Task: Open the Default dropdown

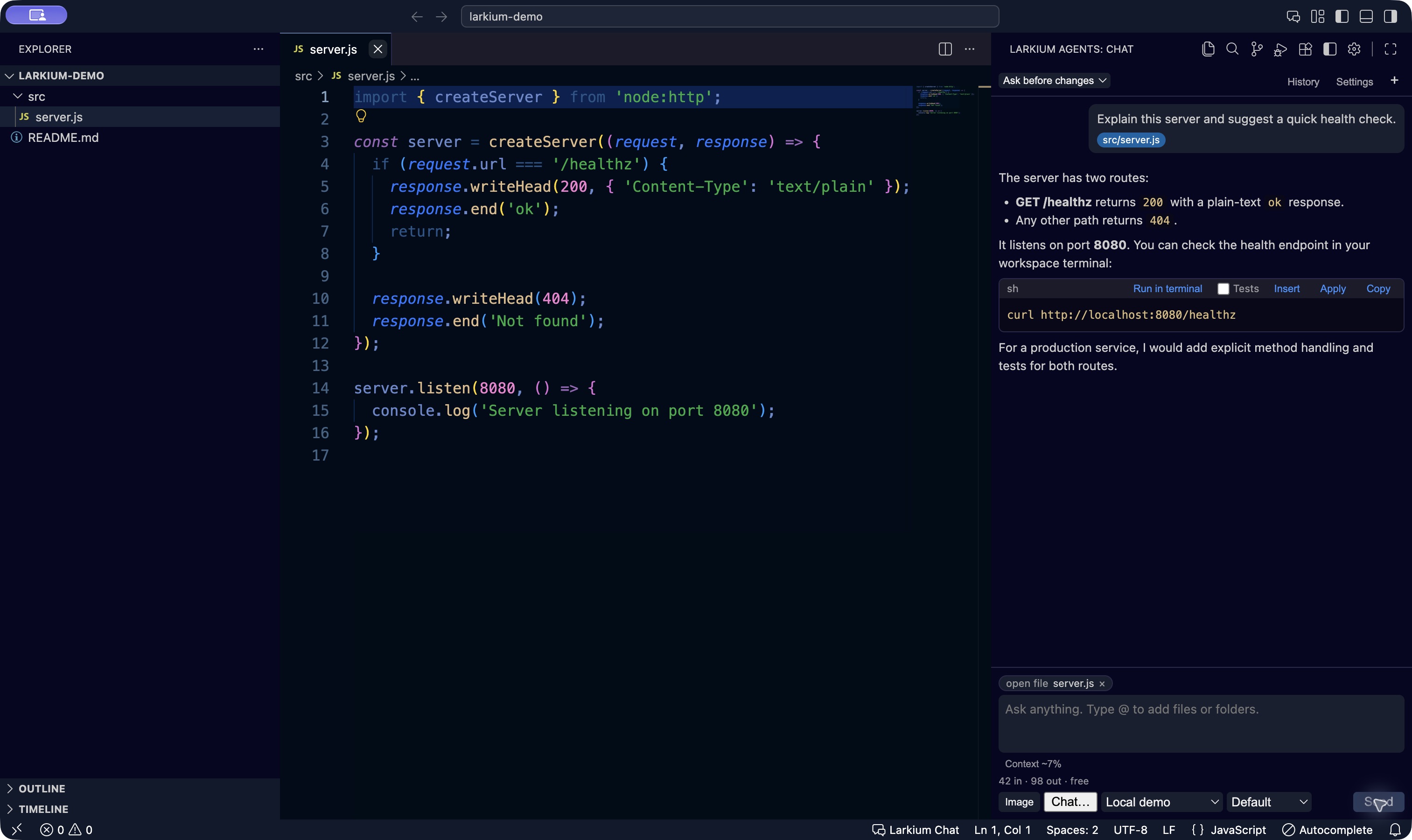Action: pyautogui.click(x=1269, y=802)
